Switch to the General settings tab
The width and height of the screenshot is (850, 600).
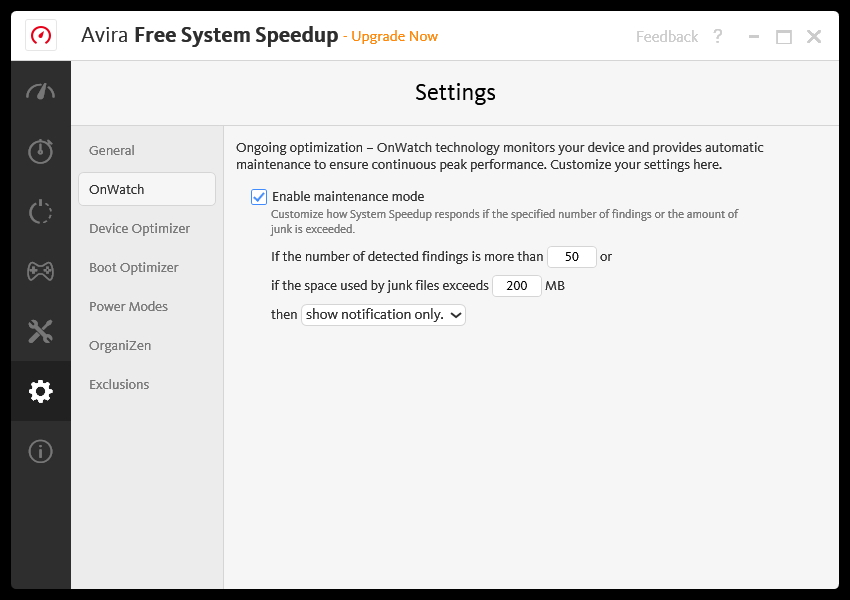point(112,151)
